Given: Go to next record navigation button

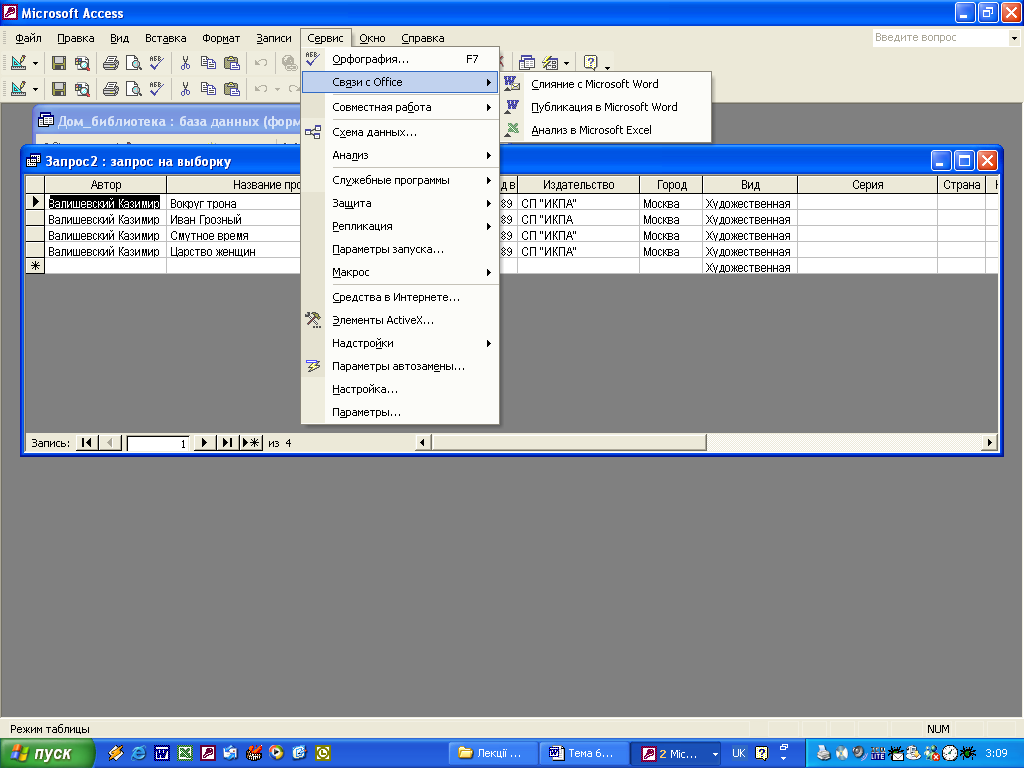Looking at the screenshot, I should click(204, 443).
